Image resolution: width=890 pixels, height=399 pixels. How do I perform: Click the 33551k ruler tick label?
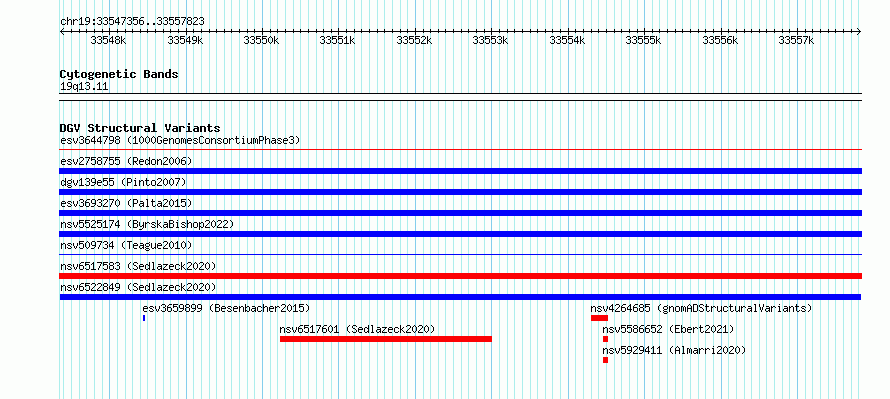tap(338, 41)
